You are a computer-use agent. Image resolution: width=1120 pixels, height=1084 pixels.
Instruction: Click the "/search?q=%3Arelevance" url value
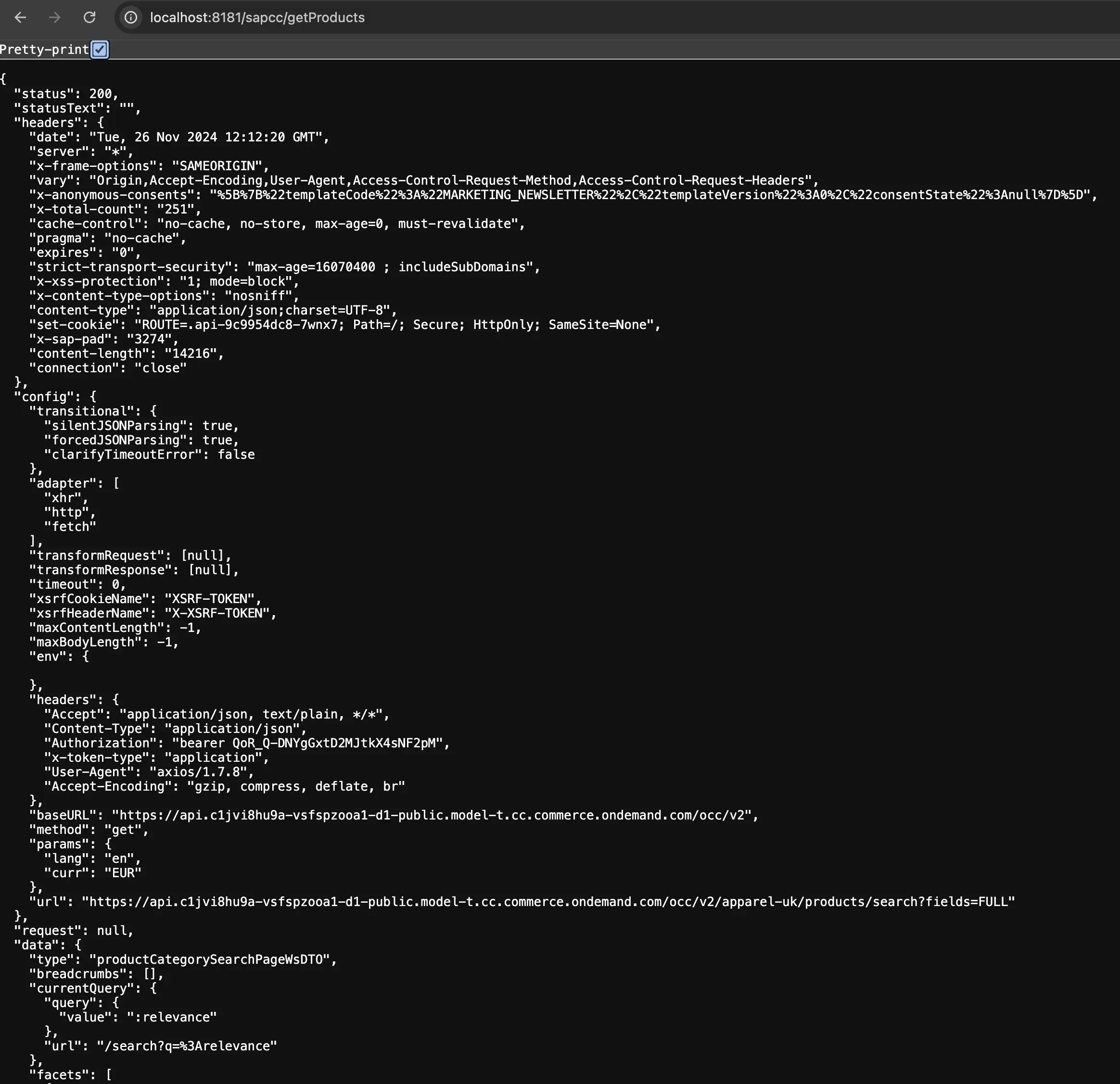coord(186,1046)
